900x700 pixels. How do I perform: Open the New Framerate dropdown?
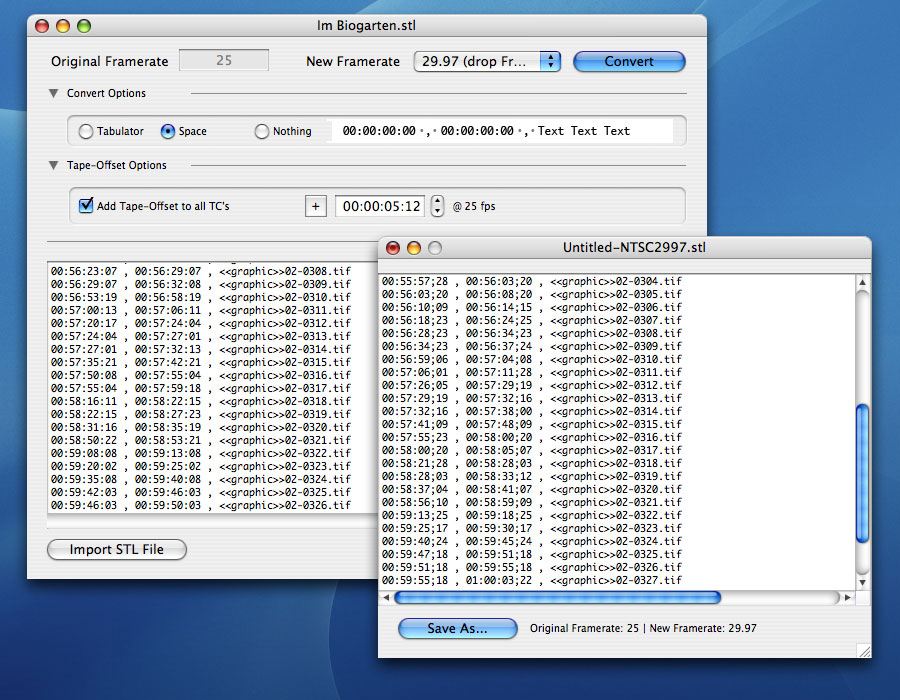(487, 61)
